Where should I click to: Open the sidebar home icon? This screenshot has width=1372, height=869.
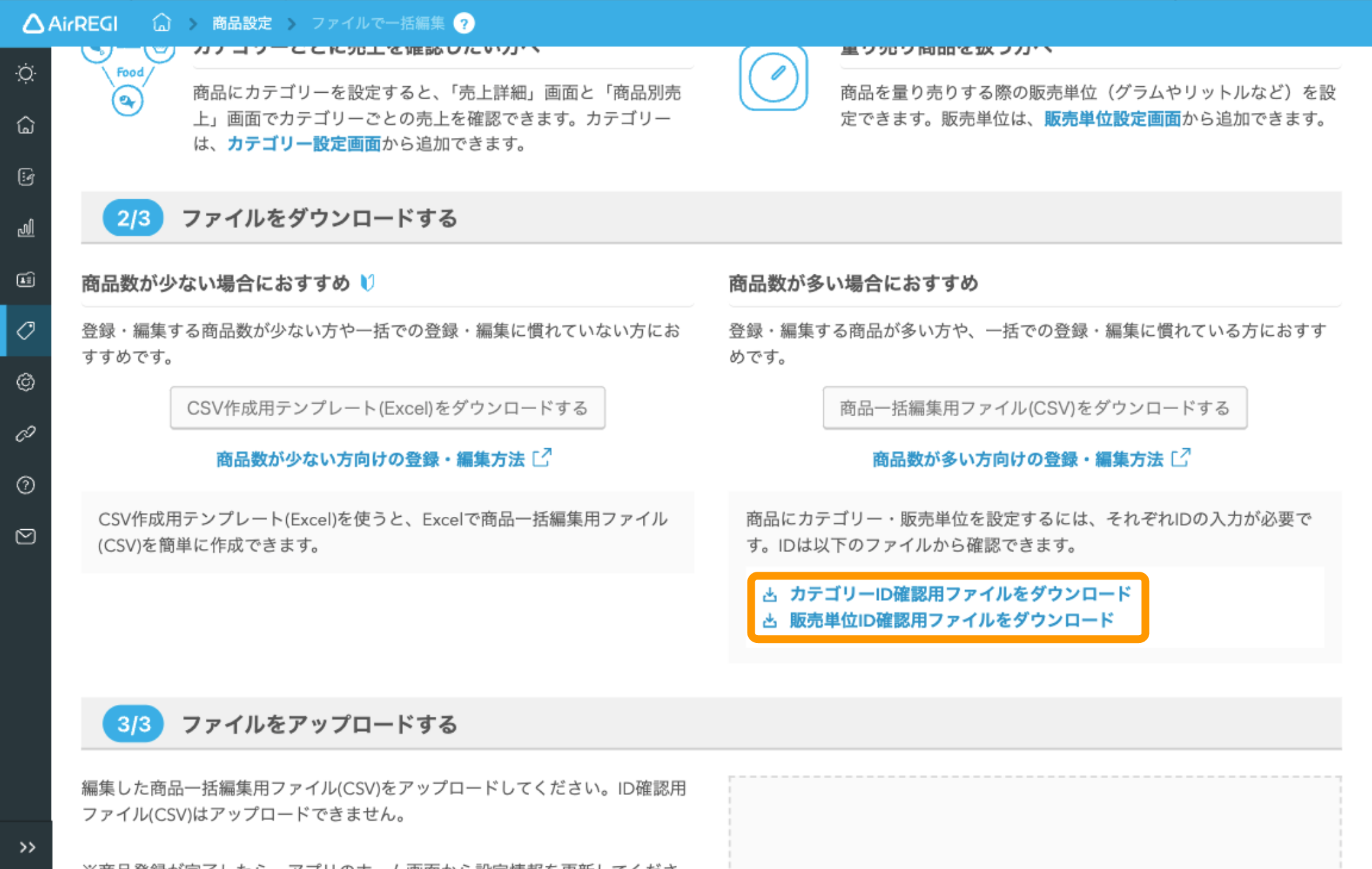(x=25, y=125)
